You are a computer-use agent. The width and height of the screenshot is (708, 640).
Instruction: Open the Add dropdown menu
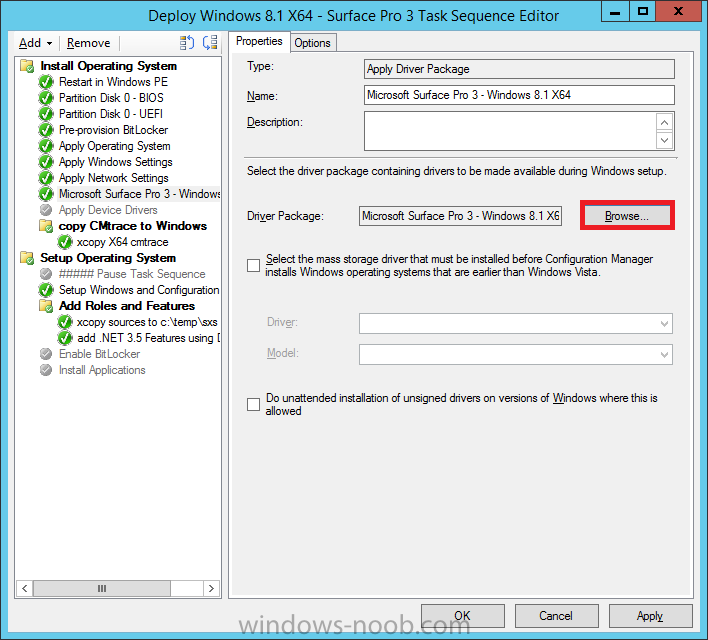pyautogui.click(x=36, y=43)
